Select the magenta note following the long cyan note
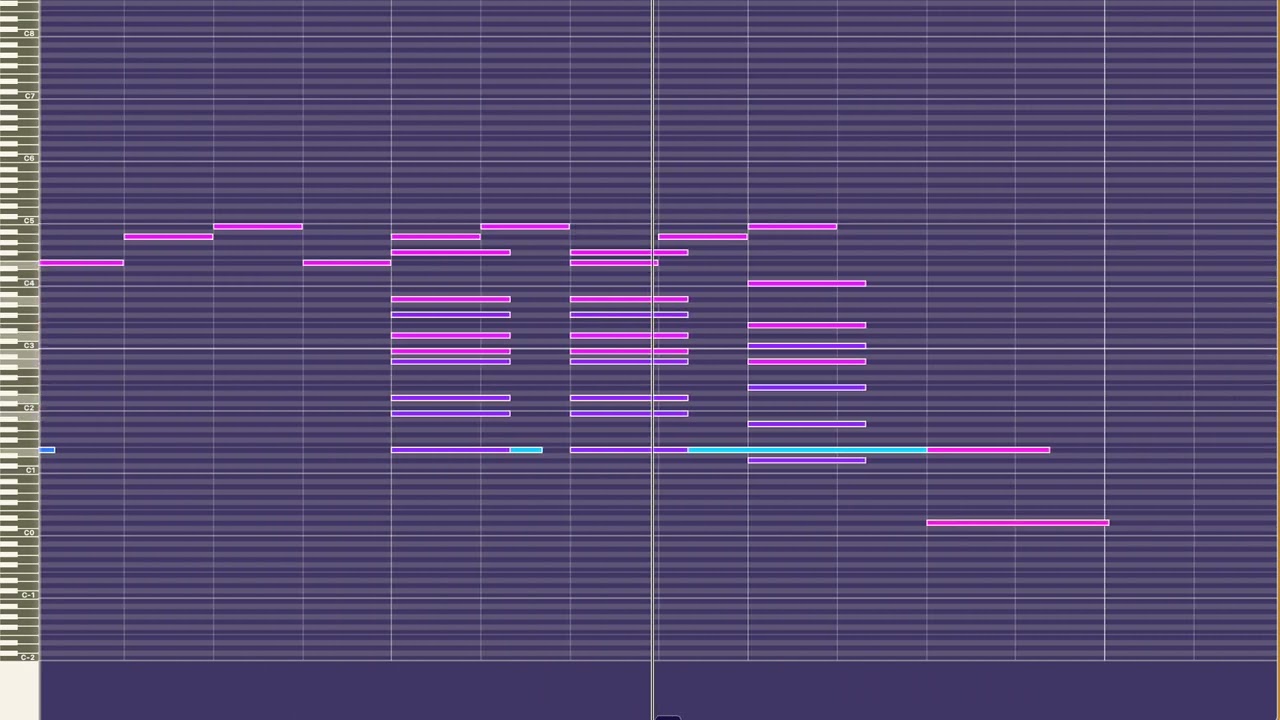The height and width of the screenshot is (720, 1280). pos(988,450)
